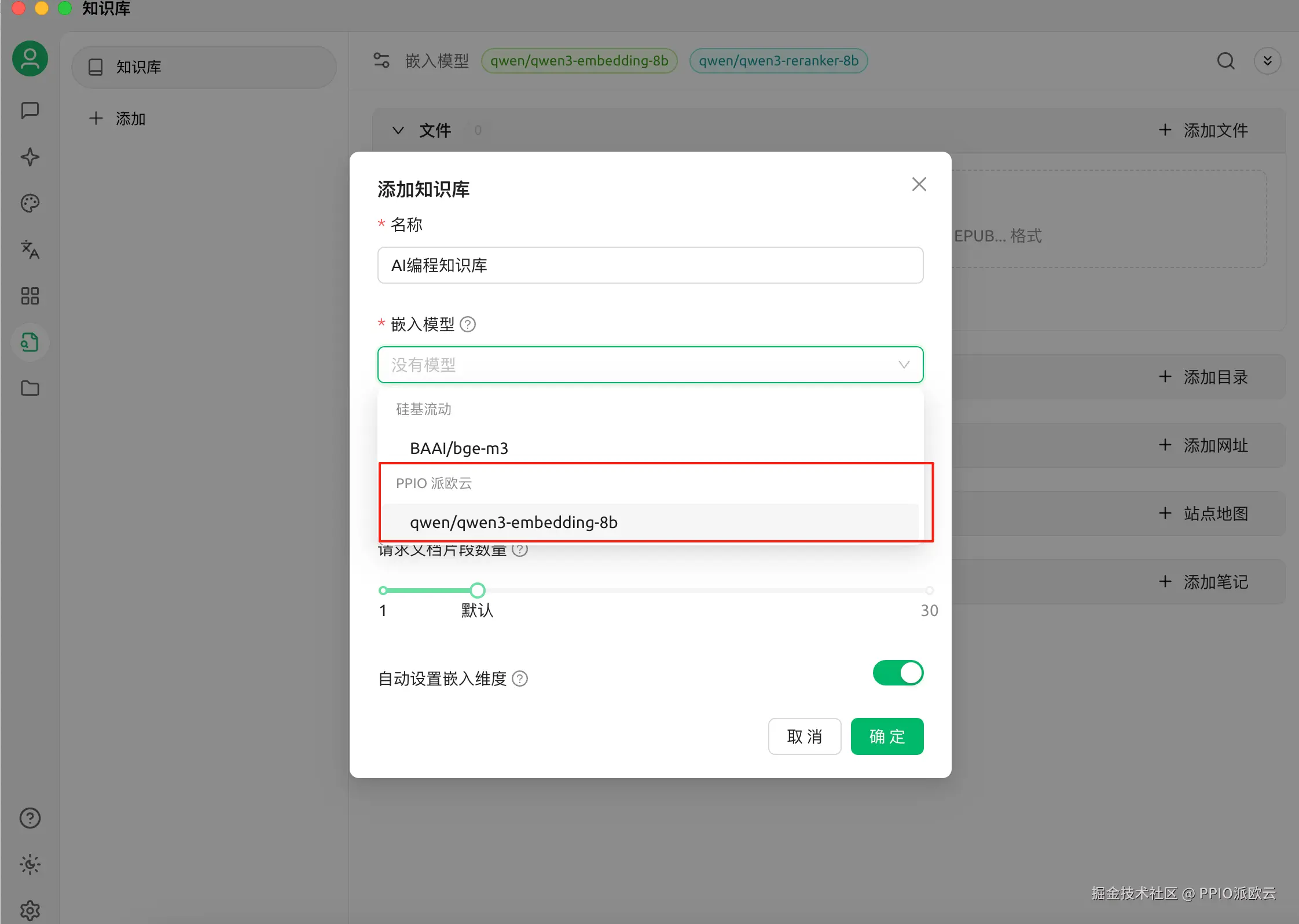Open the paint palette sidebar icon
1299x924 pixels.
click(x=30, y=203)
